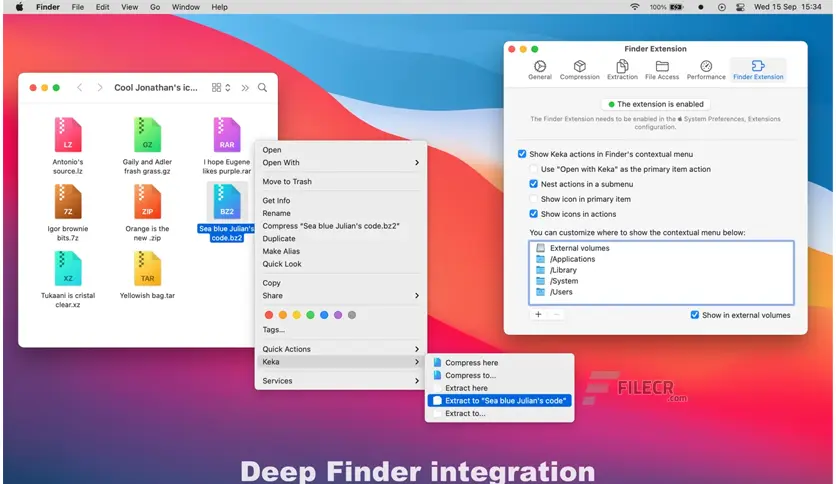The height and width of the screenshot is (484, 836).
Task: Select the Orange is the new .zip file
Action: point(147,202)
